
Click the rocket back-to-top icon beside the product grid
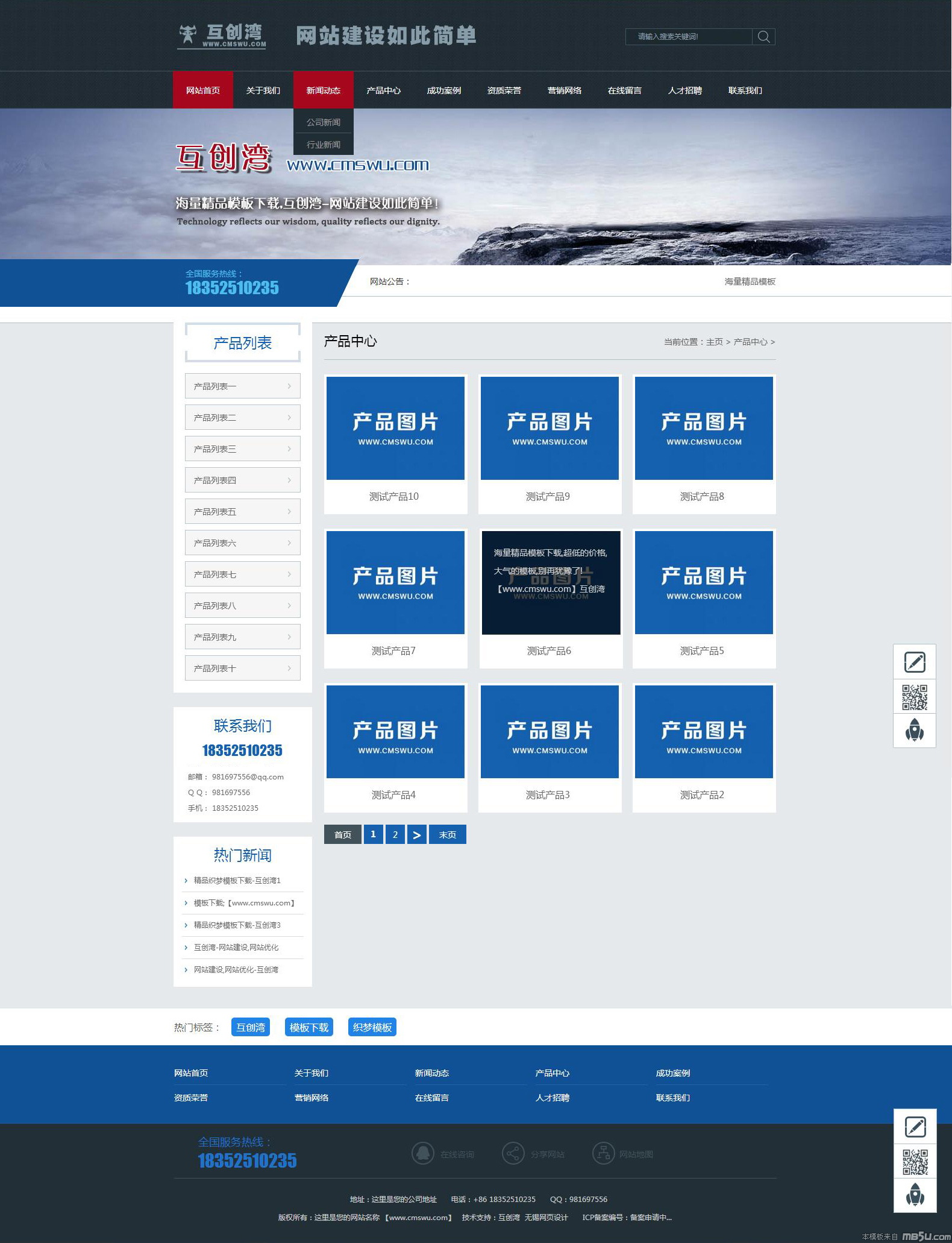coord(914,731)
